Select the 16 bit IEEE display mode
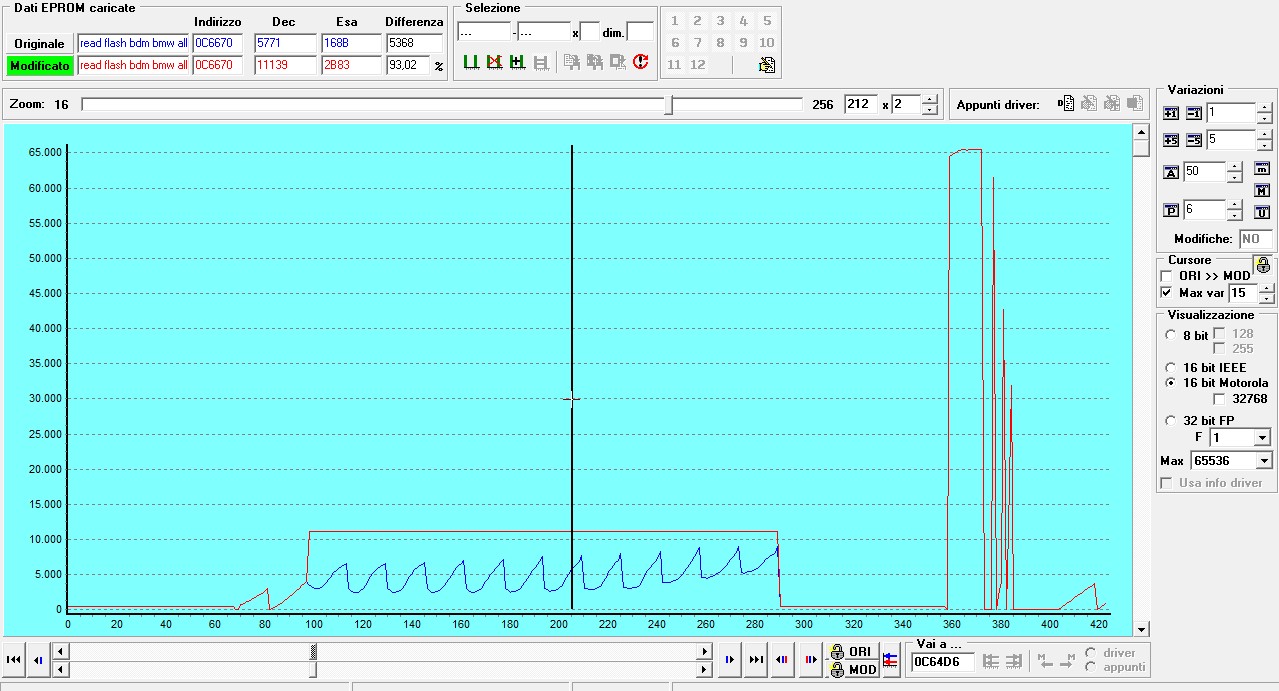Viewport: 1279px width, 691px height. [1171, 367]
